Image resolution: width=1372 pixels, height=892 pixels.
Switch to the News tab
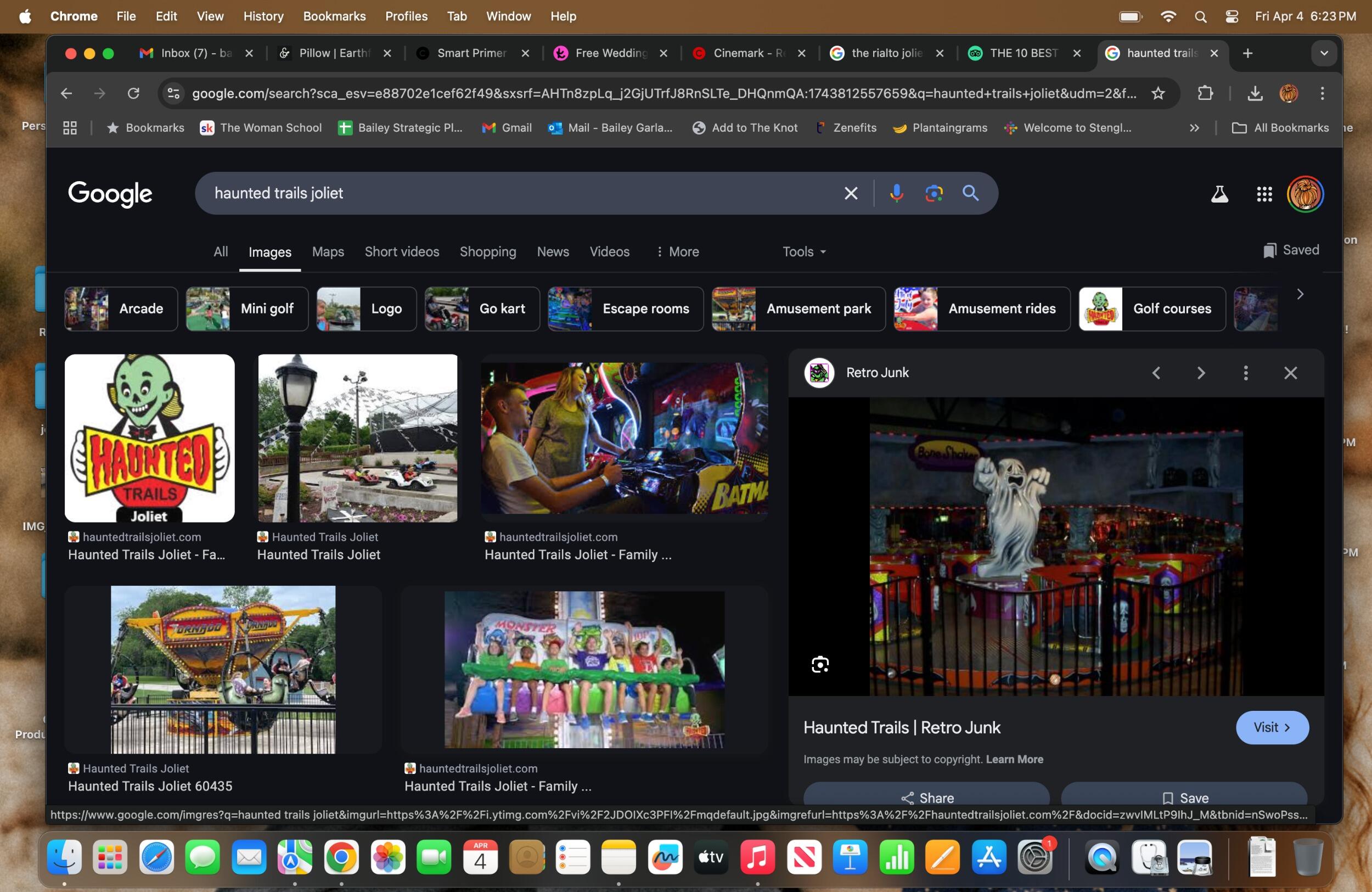point(553,251)
